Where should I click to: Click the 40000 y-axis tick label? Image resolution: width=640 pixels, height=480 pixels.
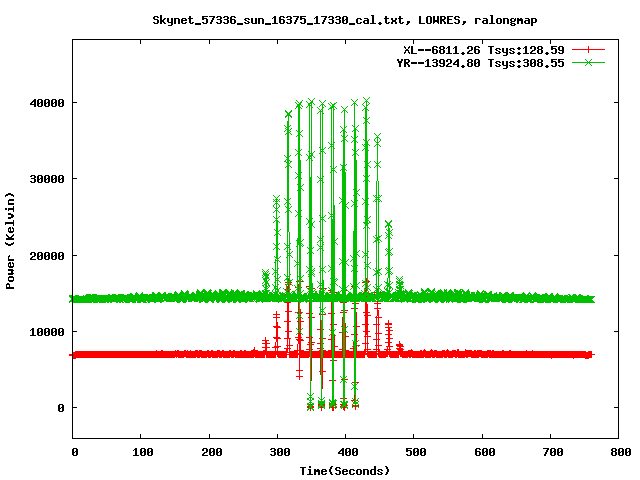tap(47, 103)
